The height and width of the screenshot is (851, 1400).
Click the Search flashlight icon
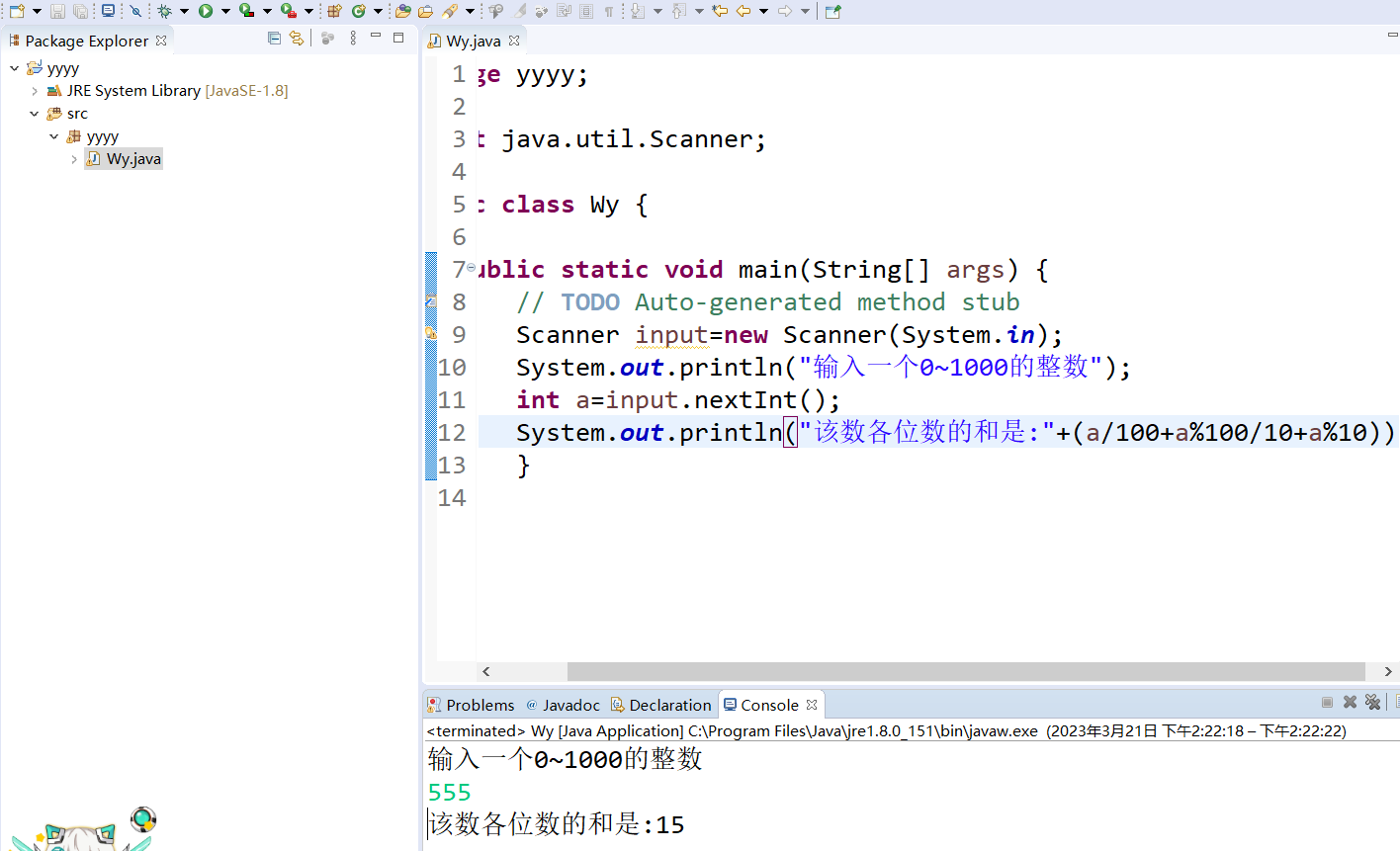pos(450,11)
